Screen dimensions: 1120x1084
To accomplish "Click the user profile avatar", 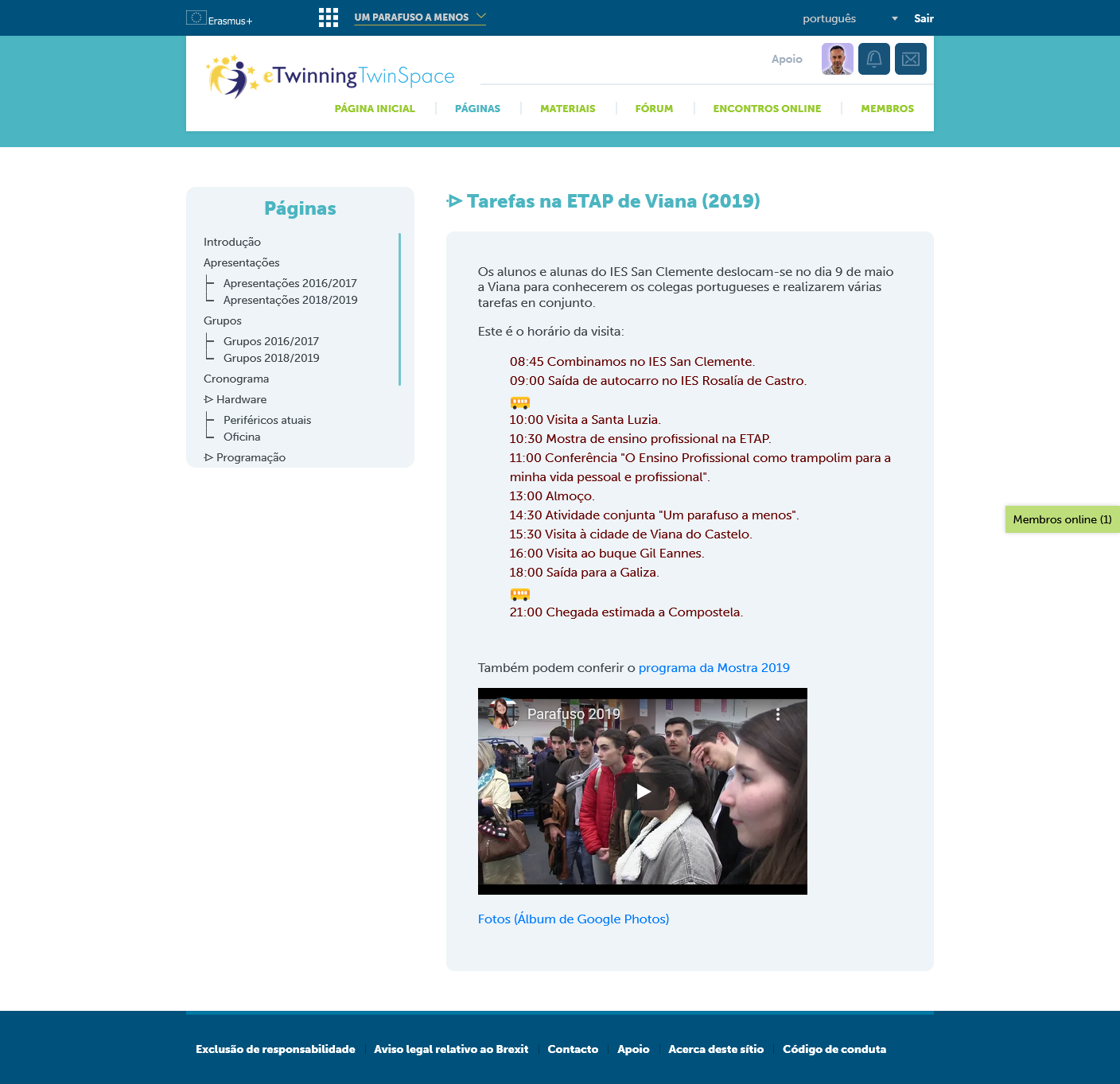I will pyautogui.click(x=838, y=59).
